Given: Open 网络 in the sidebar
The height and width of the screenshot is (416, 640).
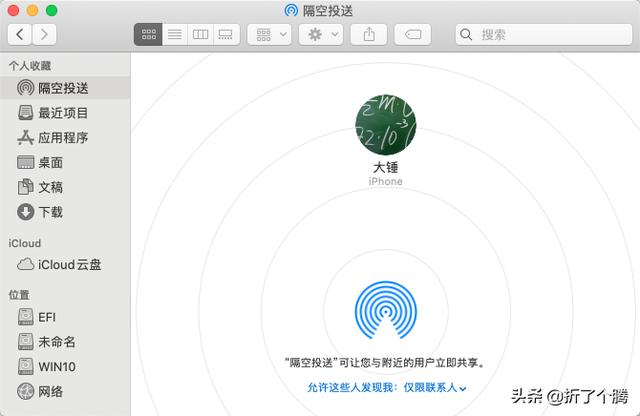Looking at the screenshot, I should pyautogui.click(x=65, y=392).
